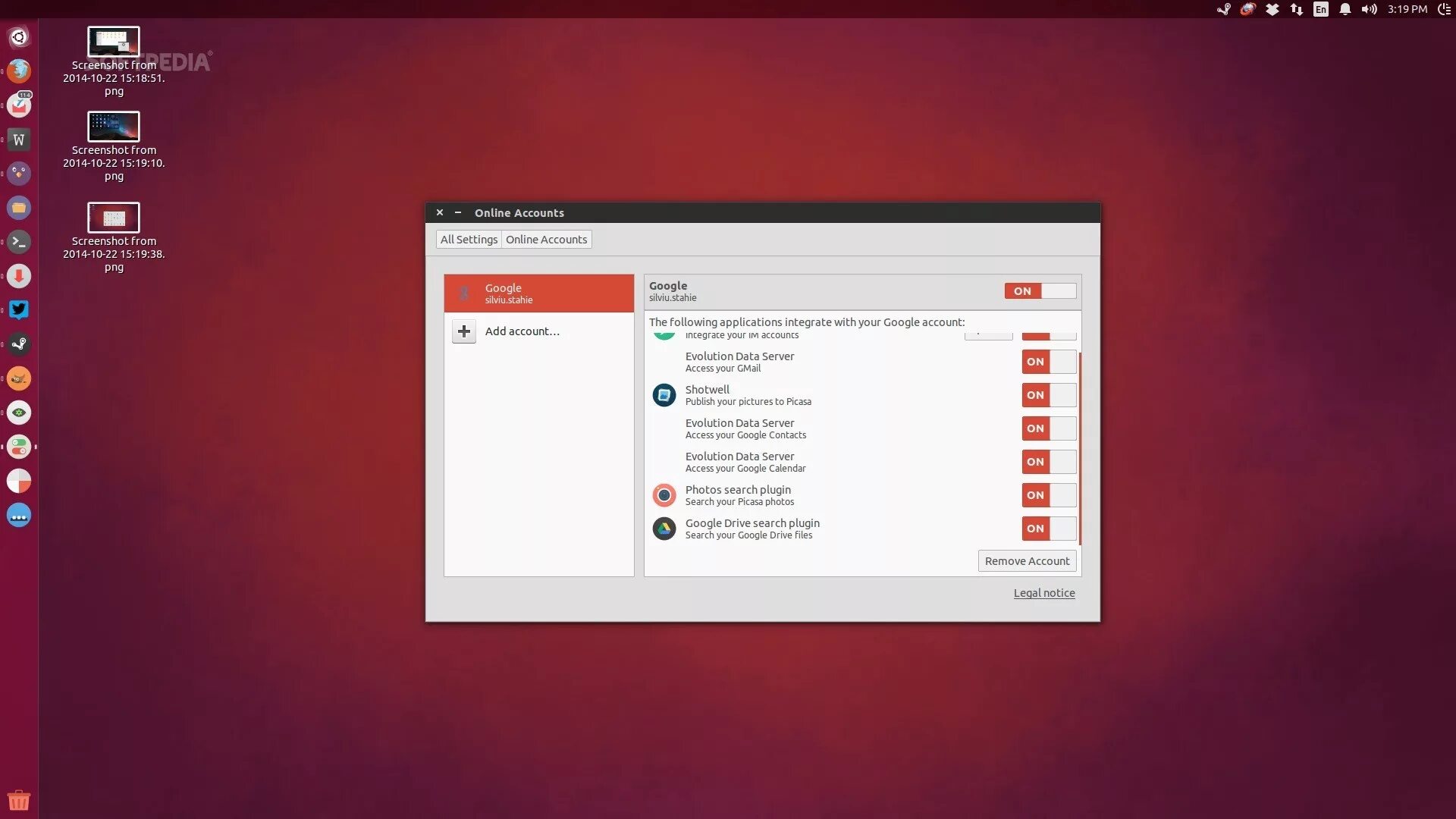
Task: Open the En keyboard layout menu
Action: pos(1321,9)
